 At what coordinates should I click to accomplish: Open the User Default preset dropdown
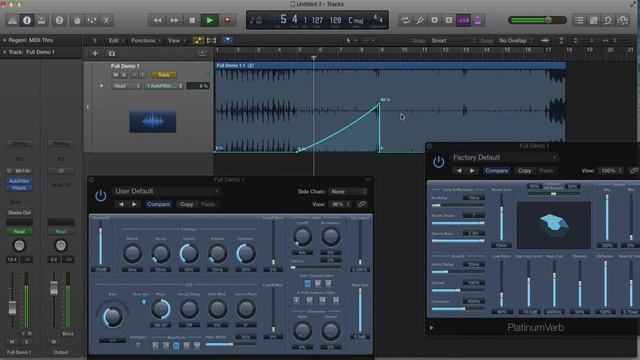166,191
